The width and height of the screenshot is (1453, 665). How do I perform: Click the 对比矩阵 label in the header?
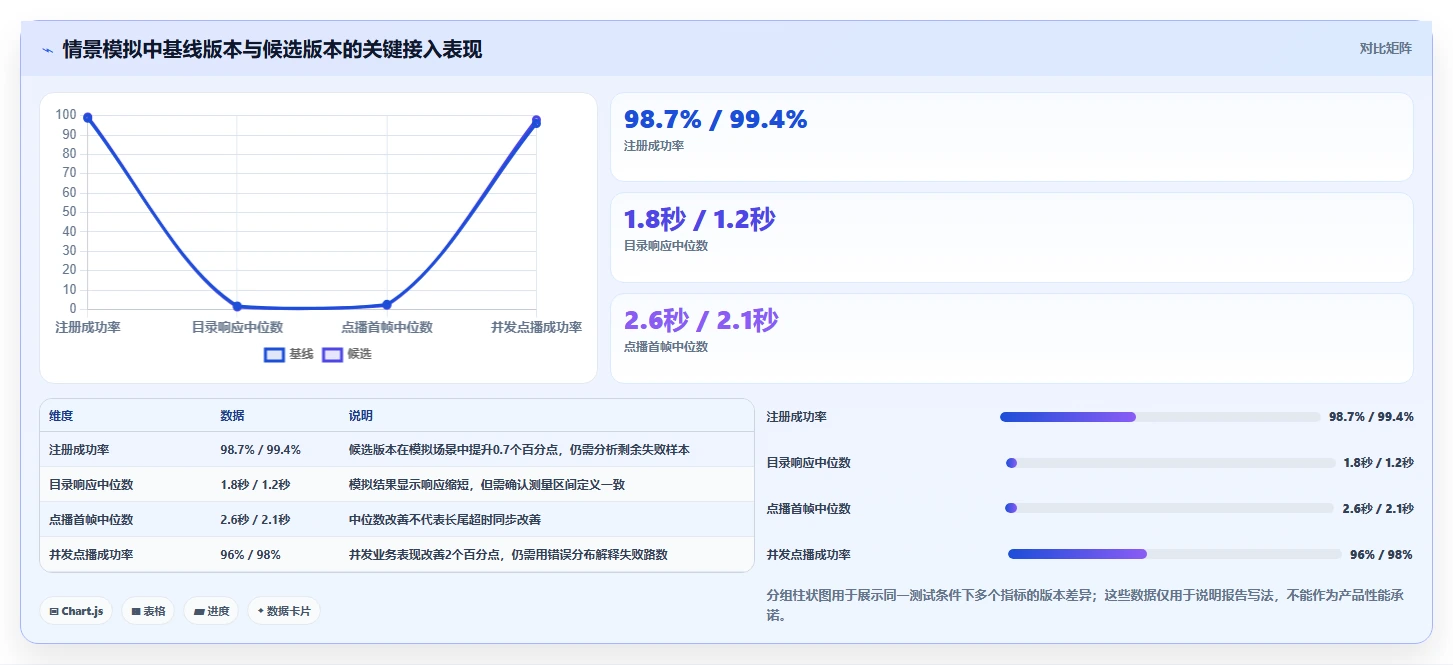coord(1385,49)
